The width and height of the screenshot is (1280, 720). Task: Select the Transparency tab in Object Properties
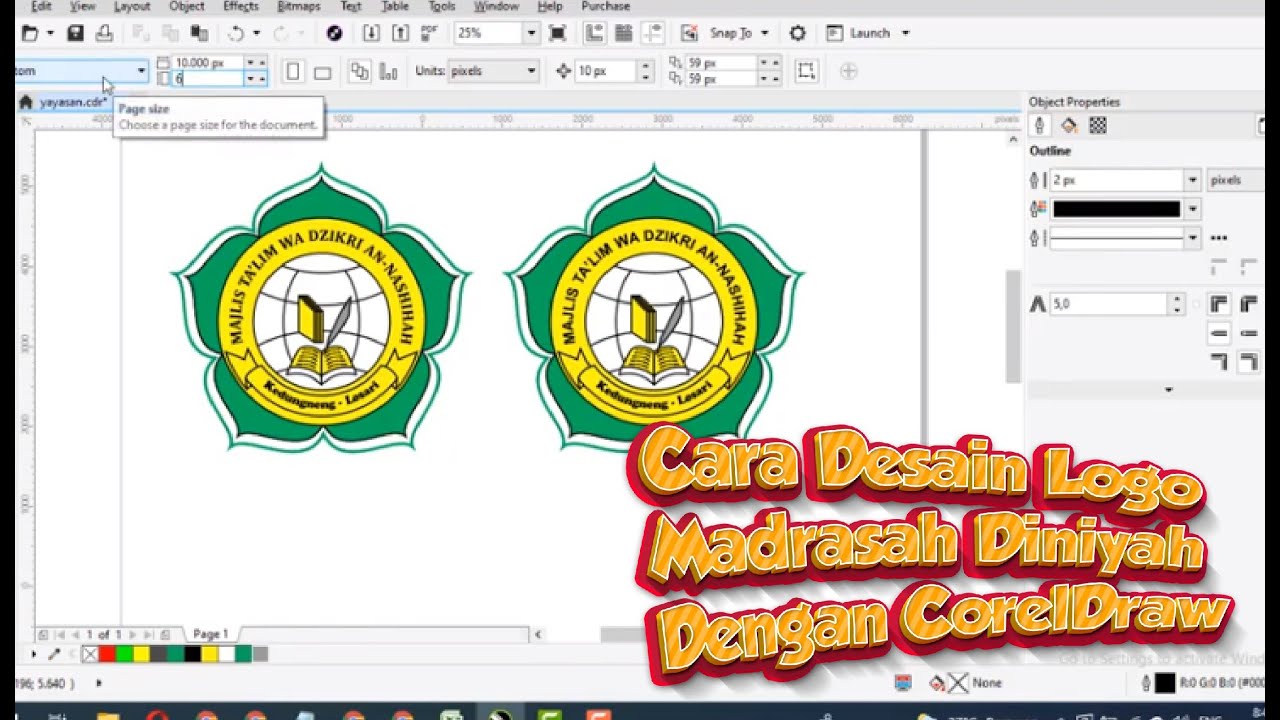click(1097, 125)
